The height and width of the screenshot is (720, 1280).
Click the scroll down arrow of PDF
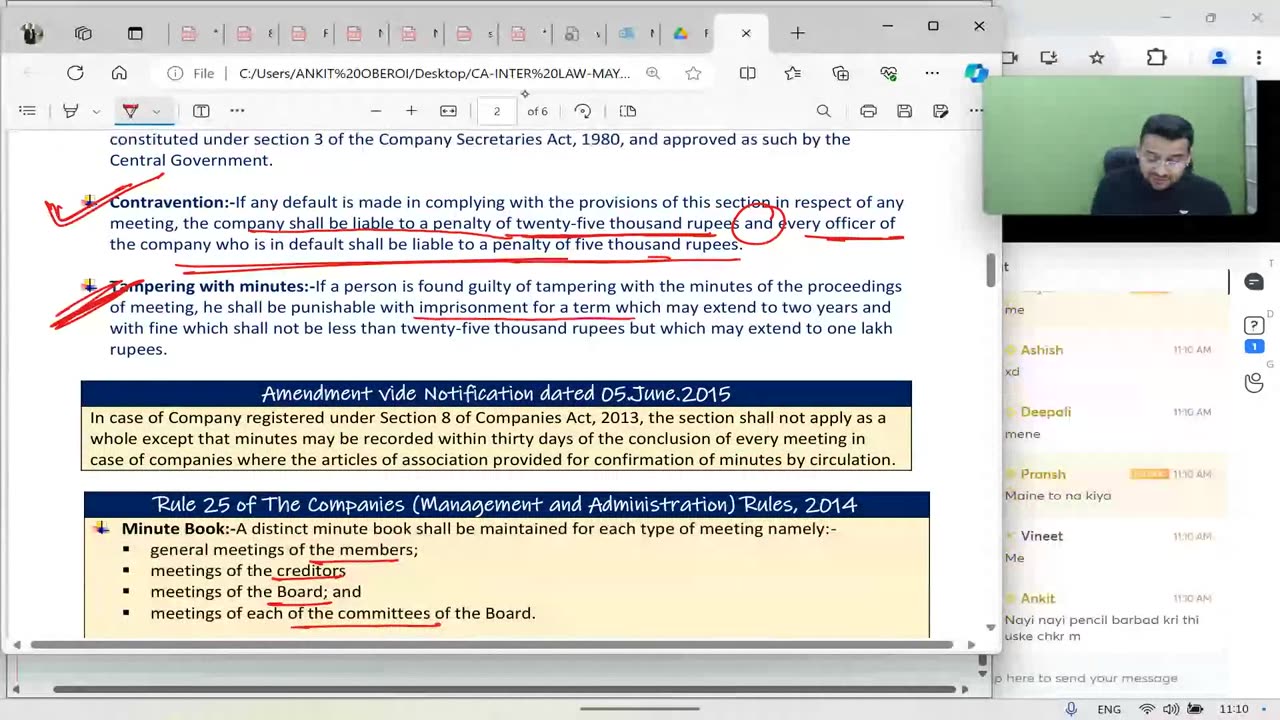click(991, 627)
